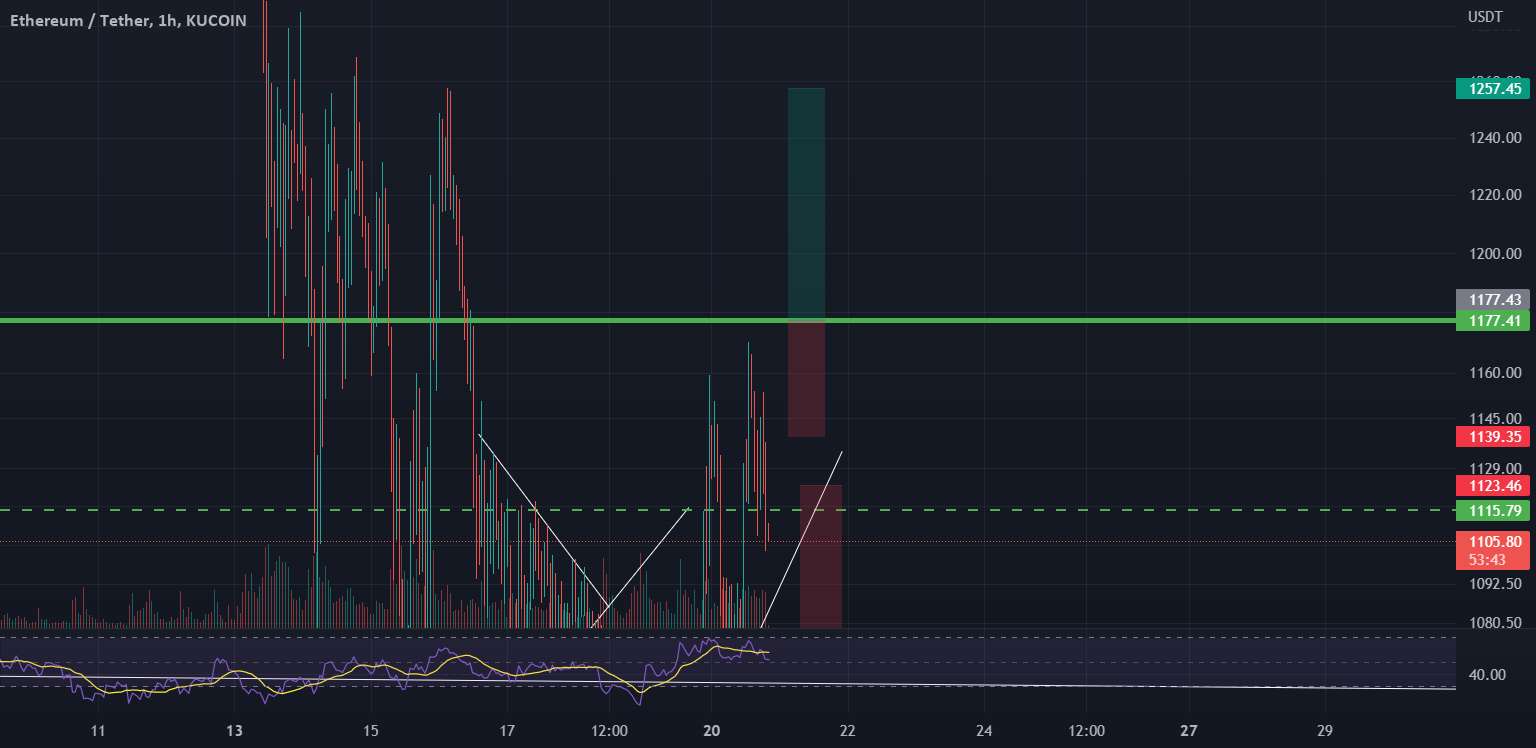This screenshot has height=748, width=1536.
Task: Click the 1129.00 price axis value
Action: point(1494,468)
